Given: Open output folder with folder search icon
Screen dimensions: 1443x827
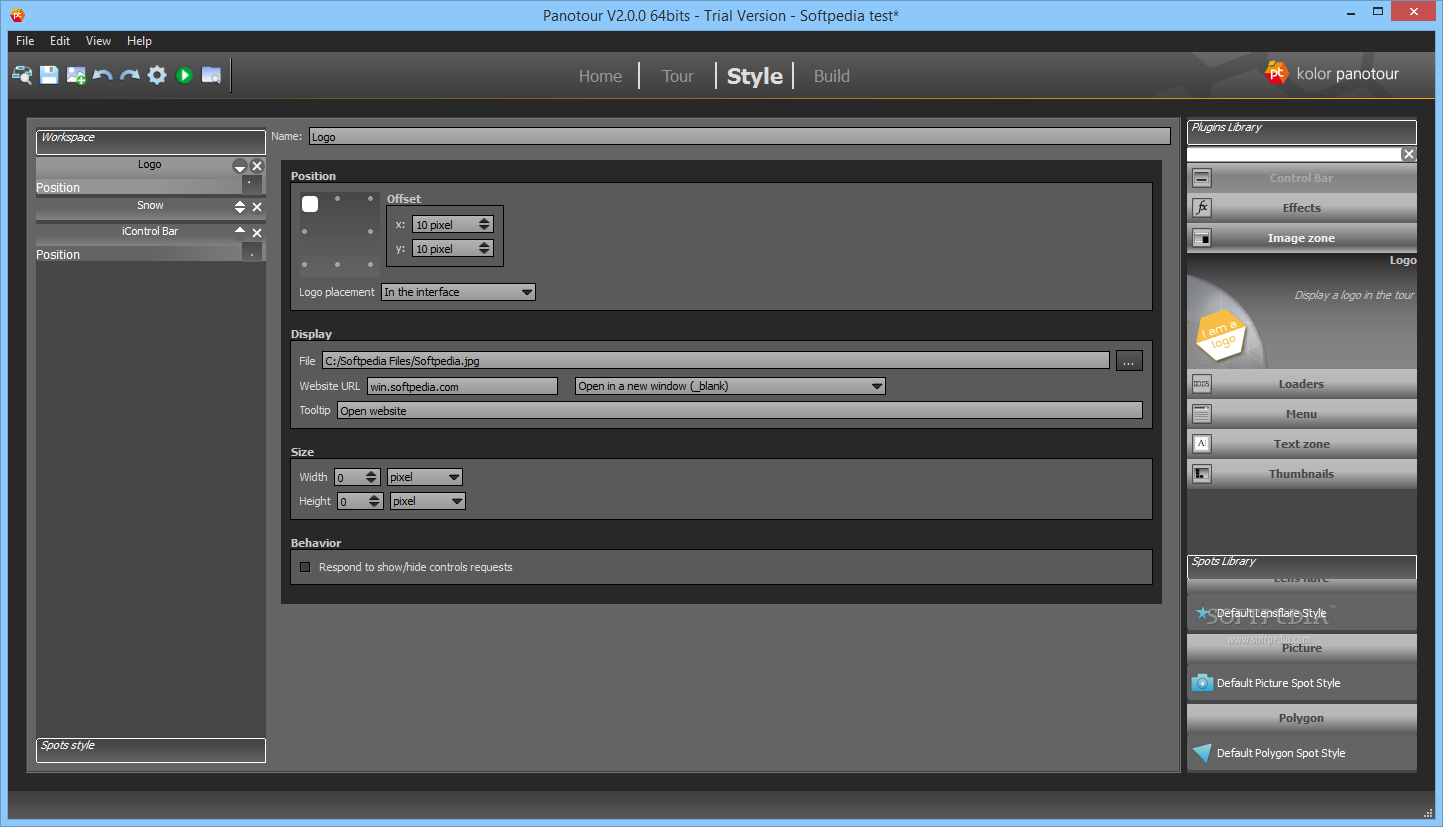Looking at the screenshot, I should click(x=211, y=75).
